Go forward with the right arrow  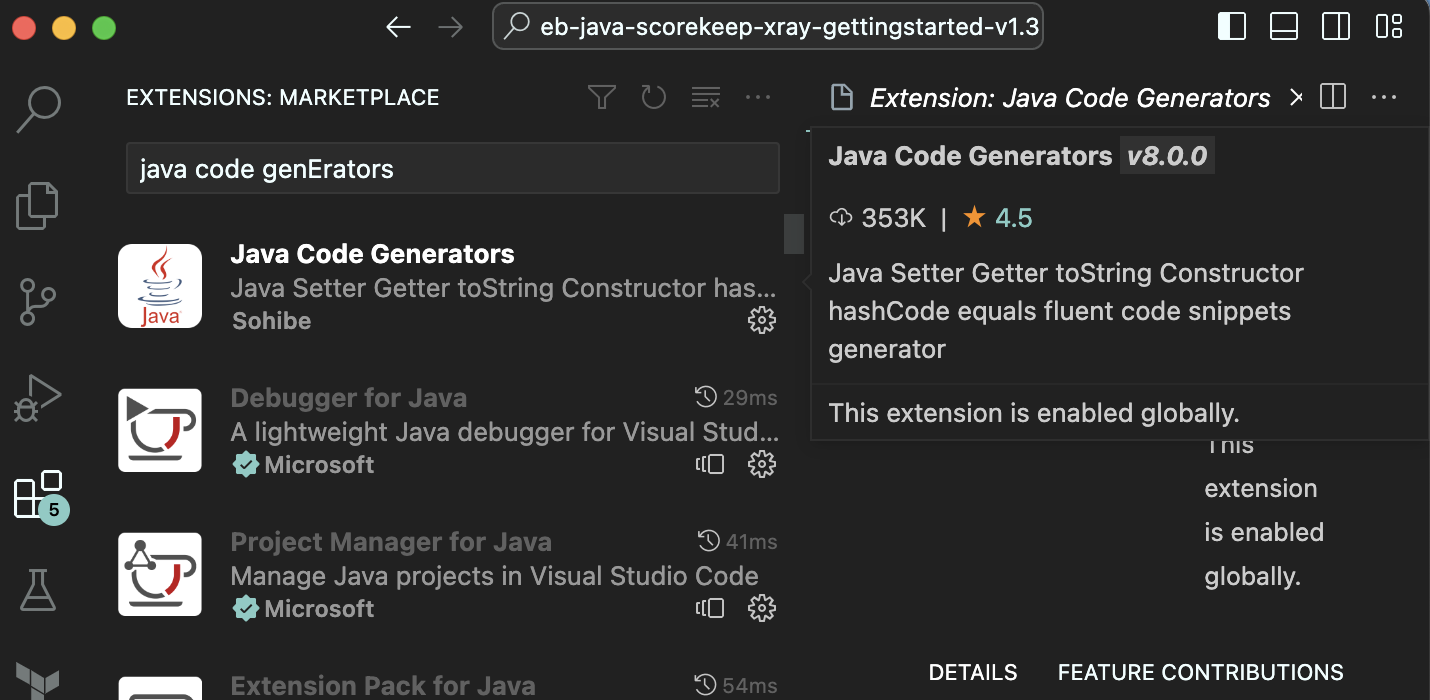pyautogui.click(x=451, y=27)
